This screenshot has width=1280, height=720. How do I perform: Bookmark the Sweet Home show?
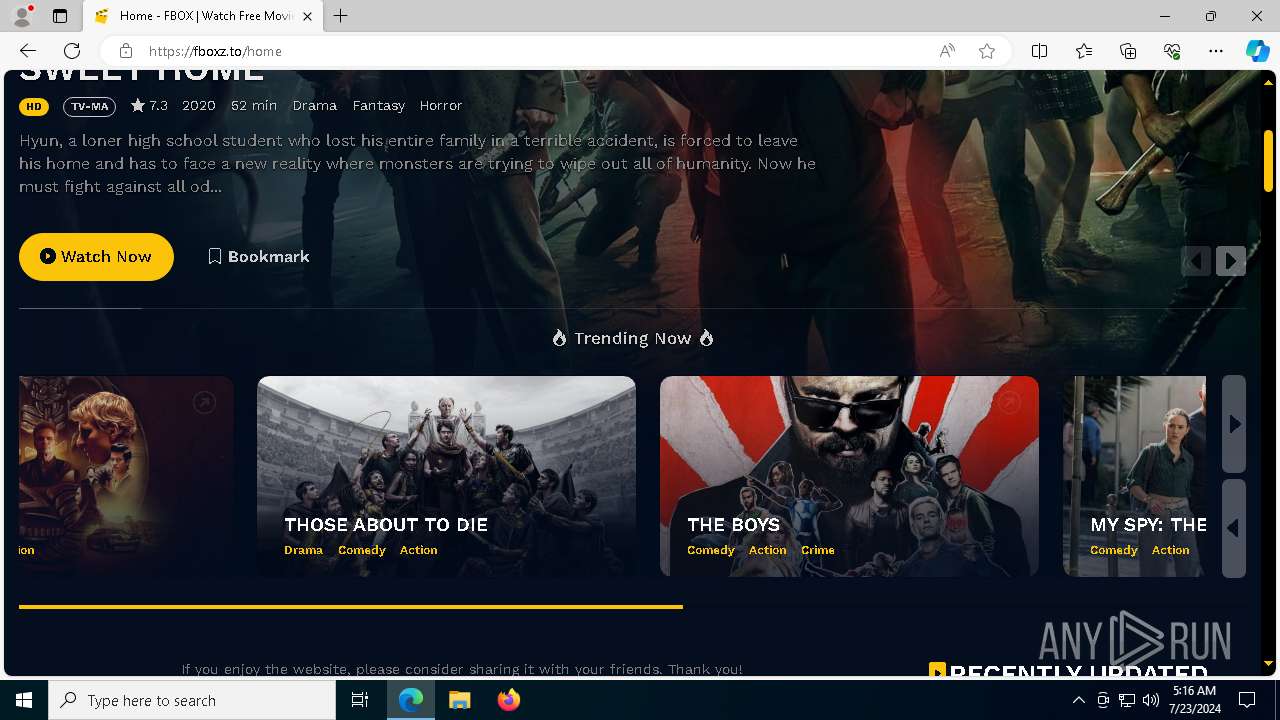coord(259,257)
